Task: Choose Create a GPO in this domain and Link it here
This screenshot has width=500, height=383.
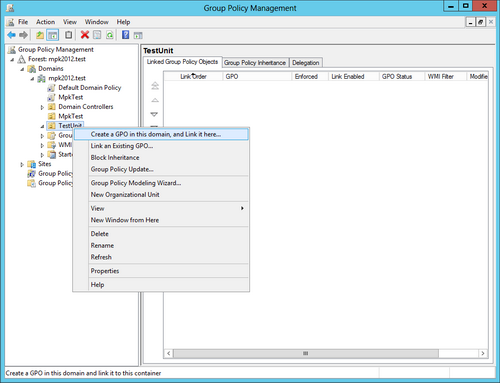Action: click(x=161, y=134)
